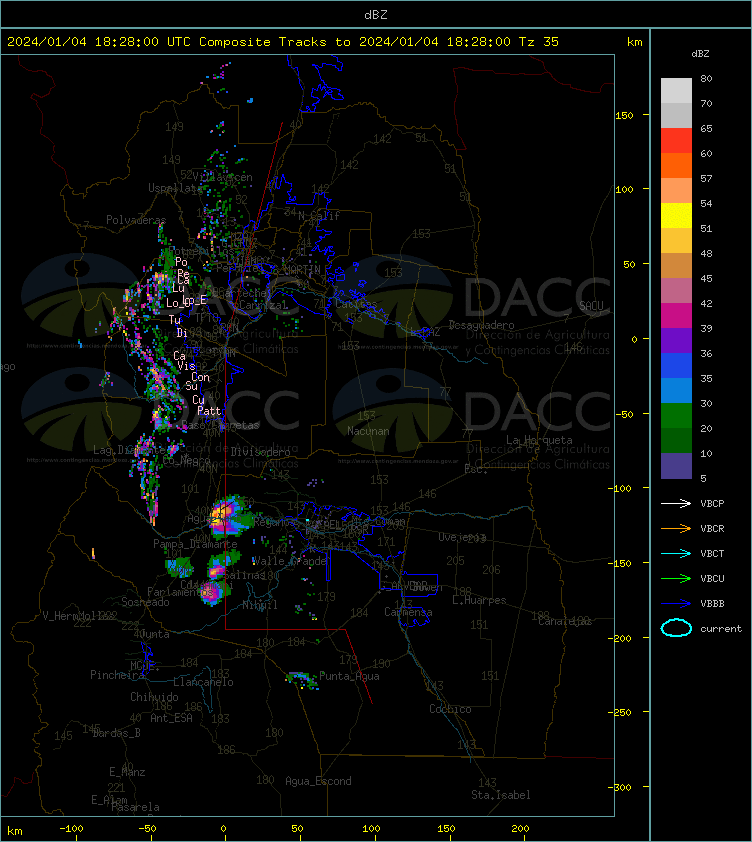The height and width of the screenshot is (842, 752).
Task: Click the VBBB legend label
Action: coord(712,604)
